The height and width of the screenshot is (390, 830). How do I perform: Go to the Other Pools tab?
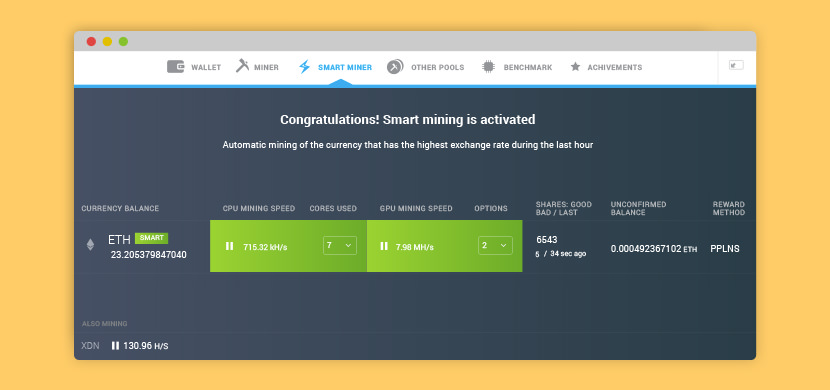click(426, 67)
